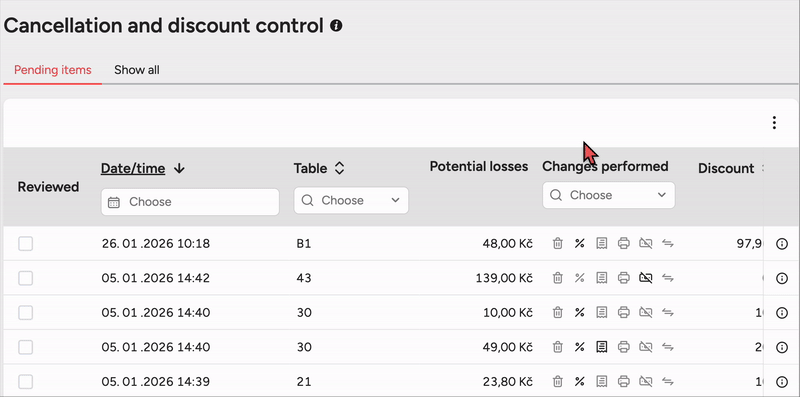The width and height of the screenshot is (800, 397).
Task: Click the 23,80 Kč potential loss value
Action: click(507, 381)
